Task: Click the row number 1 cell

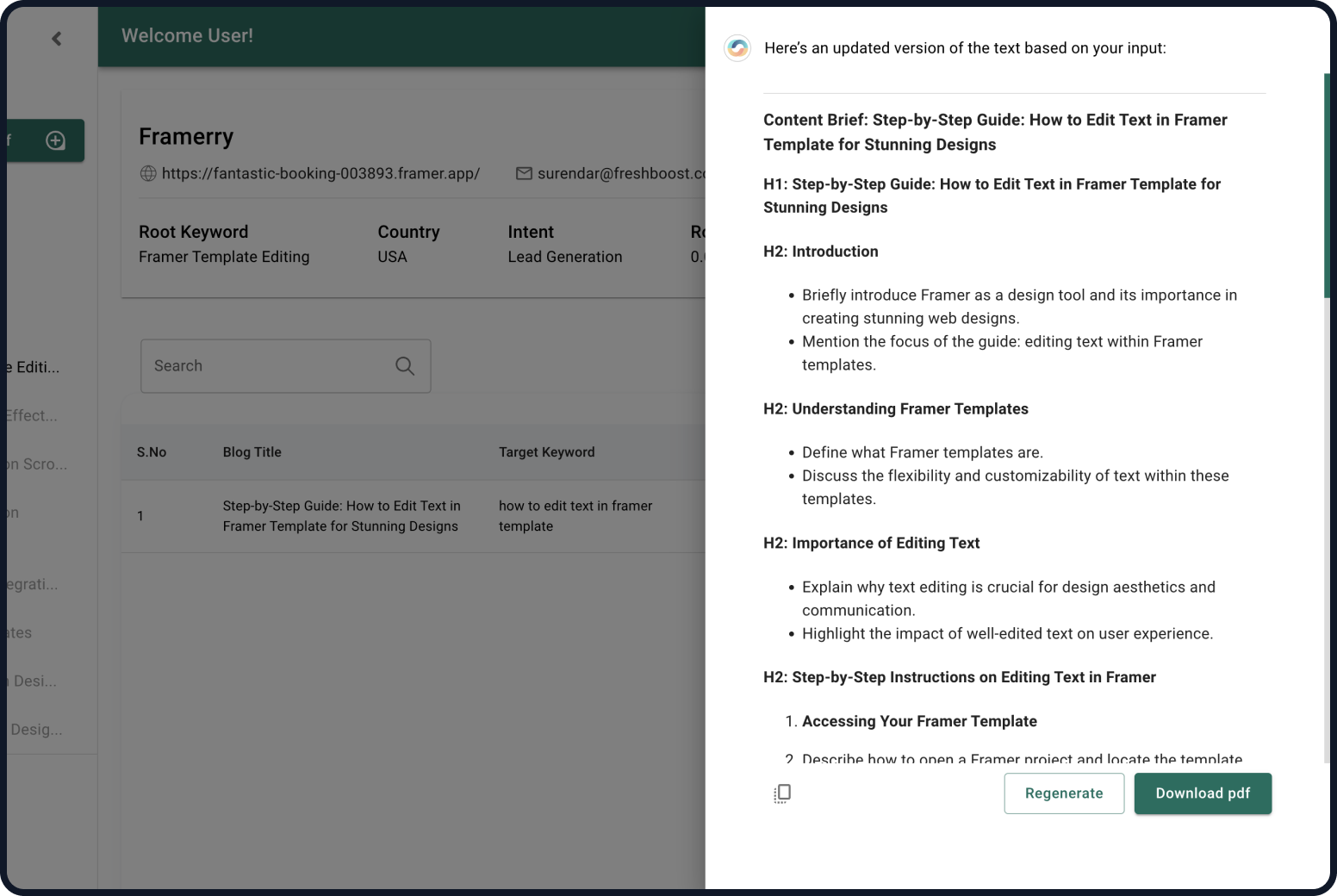Action: click(140, 516)
